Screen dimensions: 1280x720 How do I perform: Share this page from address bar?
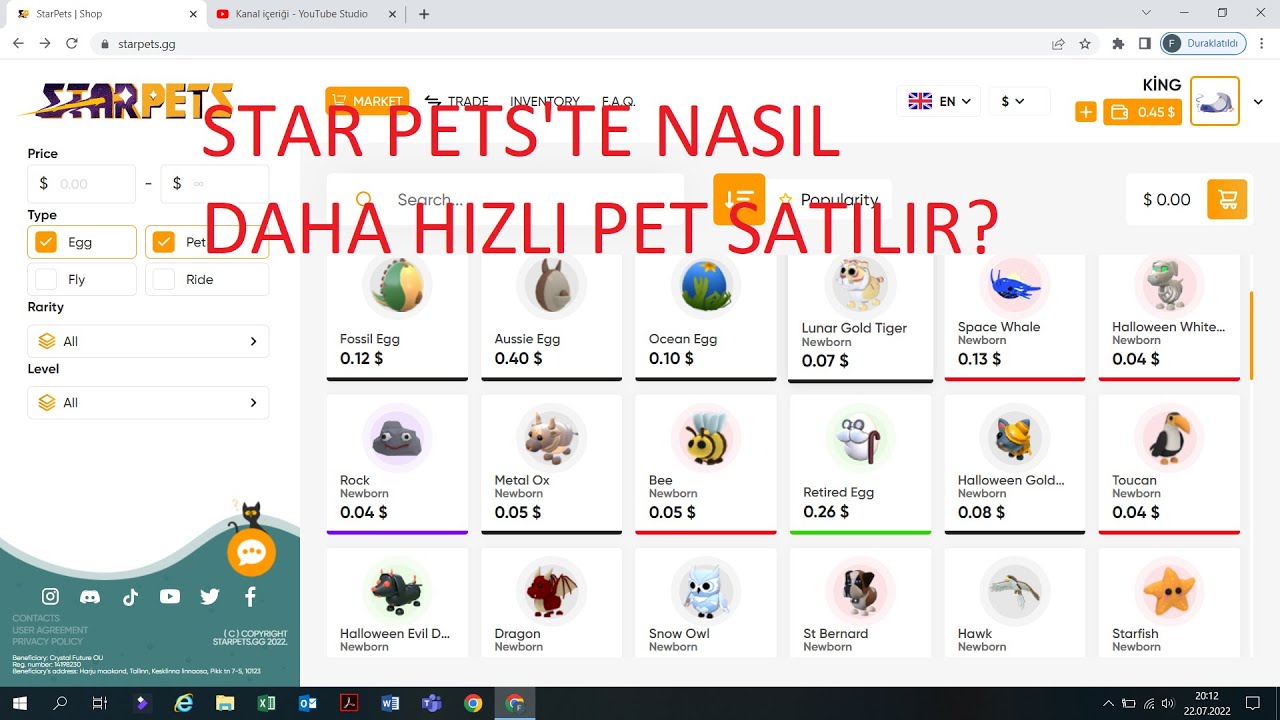[1058, 44]
